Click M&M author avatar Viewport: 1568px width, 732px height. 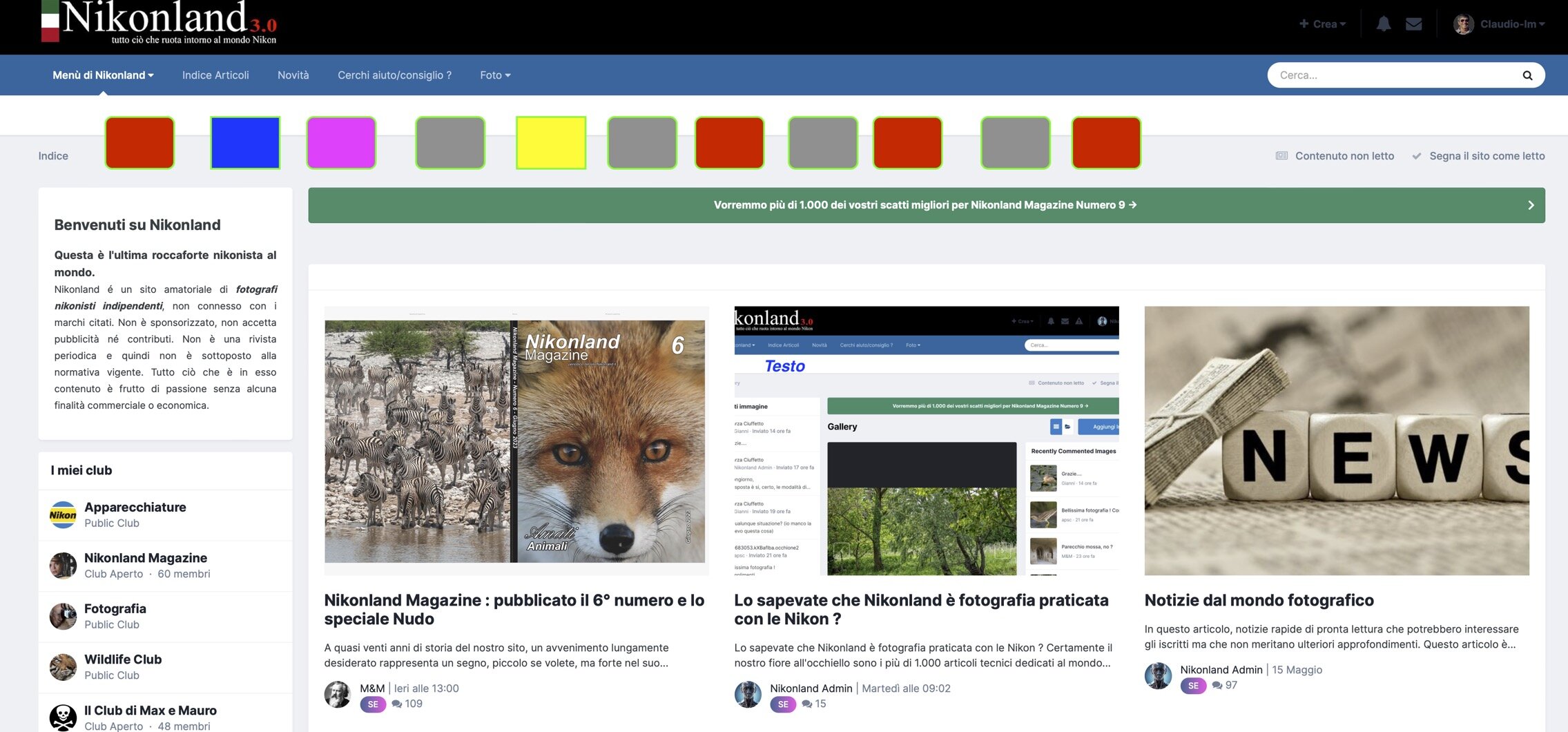click(x=338, y=695)
